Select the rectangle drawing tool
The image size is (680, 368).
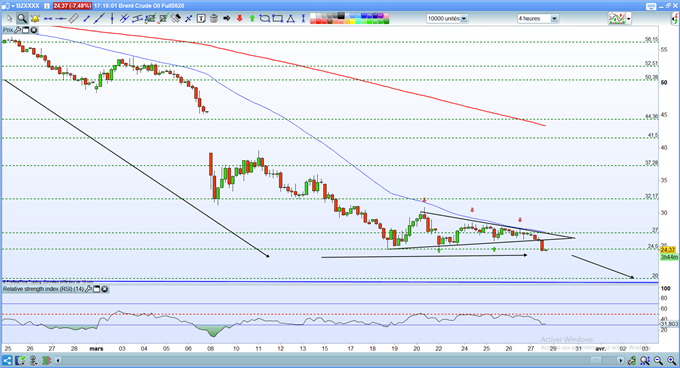pyautogui.click(x=278, y=18)
